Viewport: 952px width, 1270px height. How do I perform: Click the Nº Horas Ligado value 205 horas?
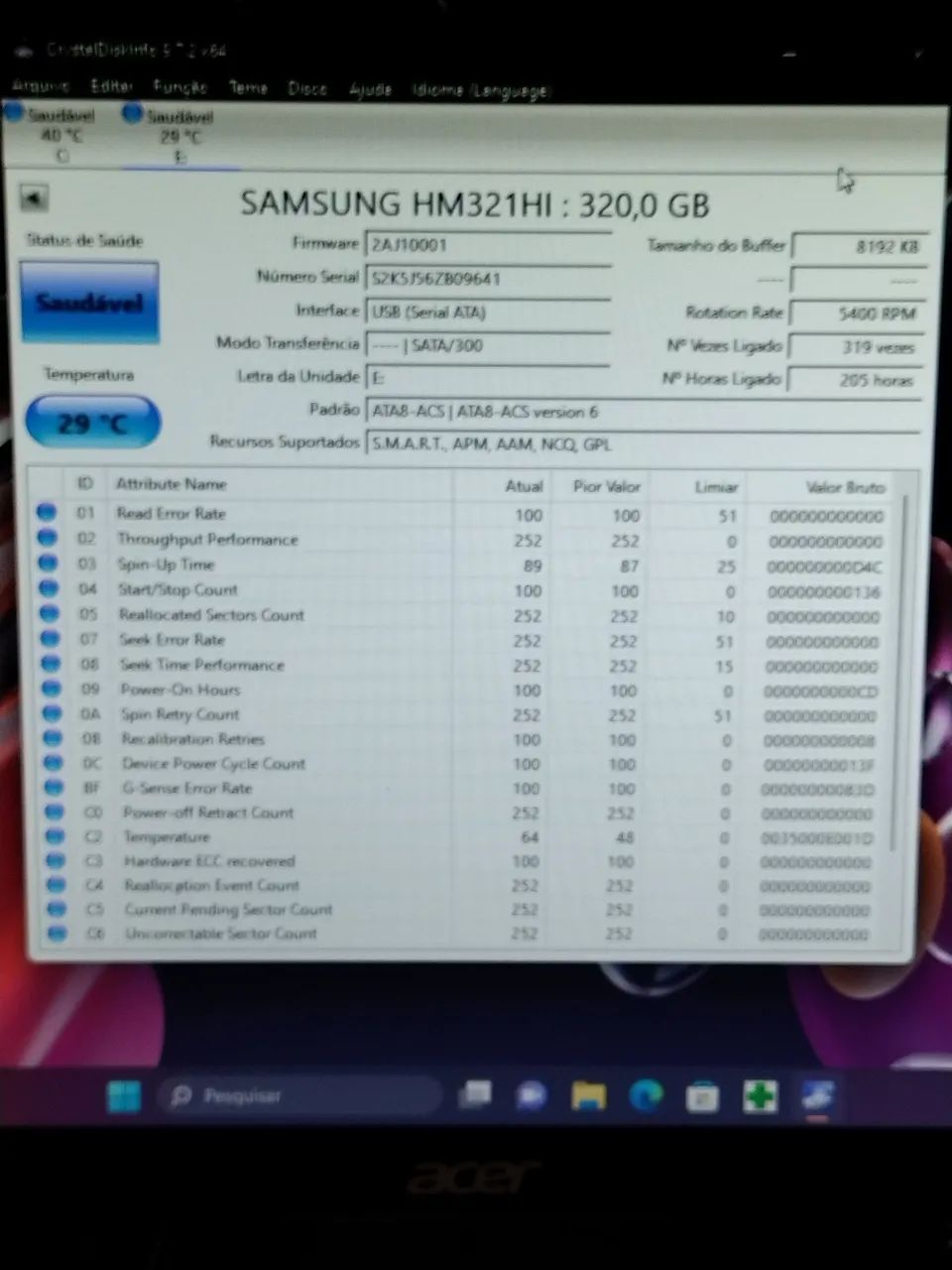(855, 380)
